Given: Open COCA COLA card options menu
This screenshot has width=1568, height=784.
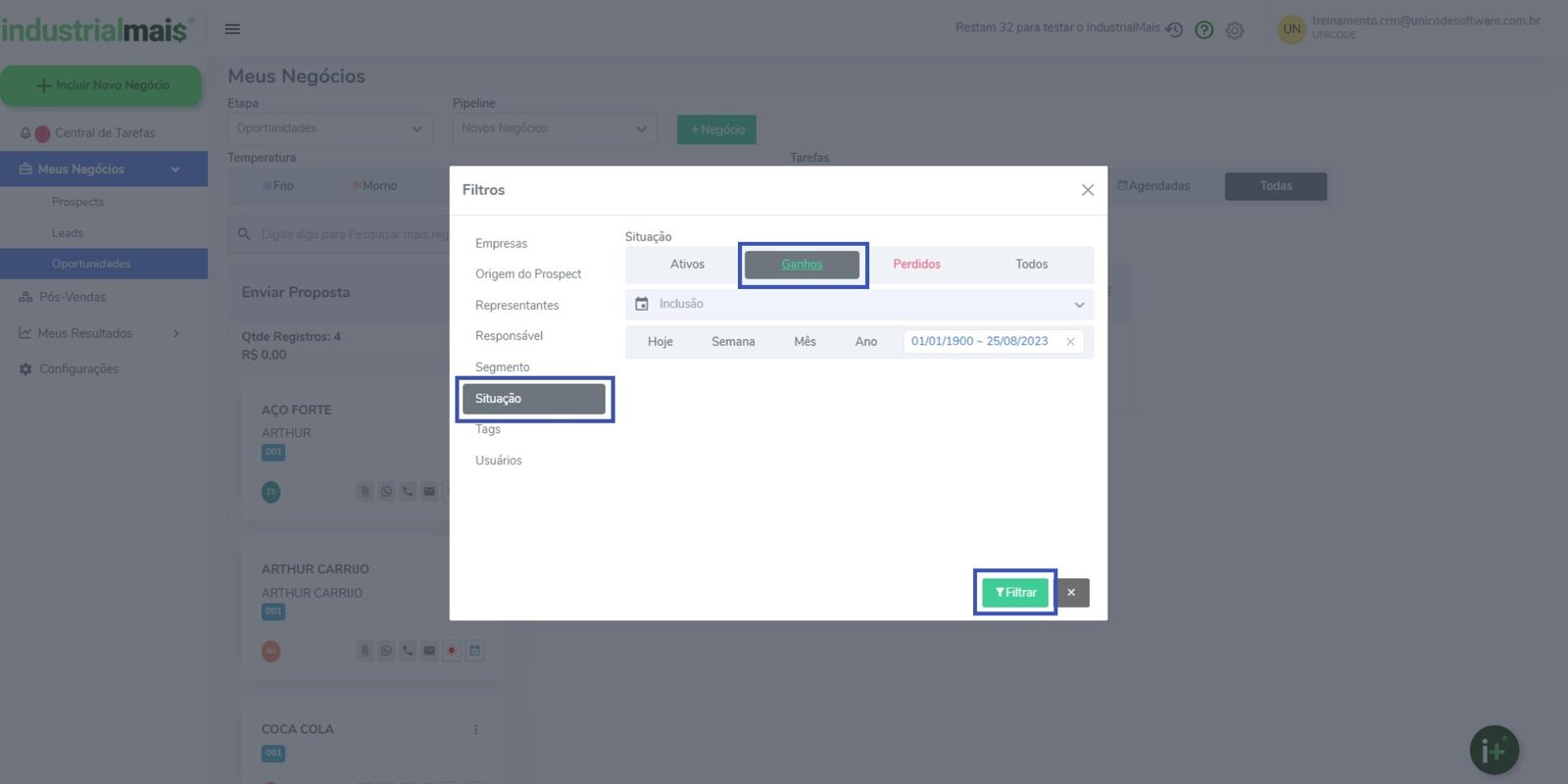Looking at the screenshot, I should (475, 730).
